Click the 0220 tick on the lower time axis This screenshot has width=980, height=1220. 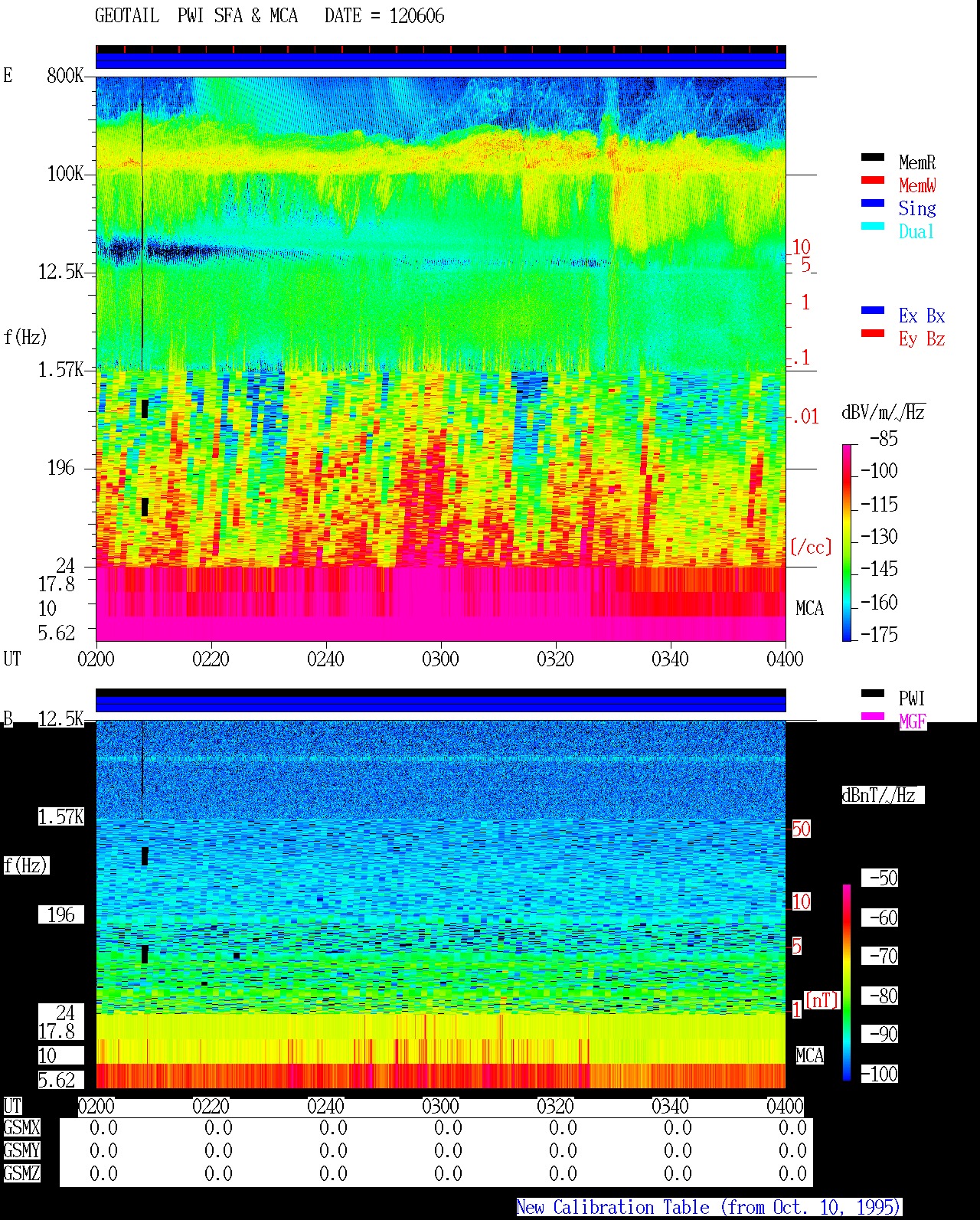(x=211, y=1106)
